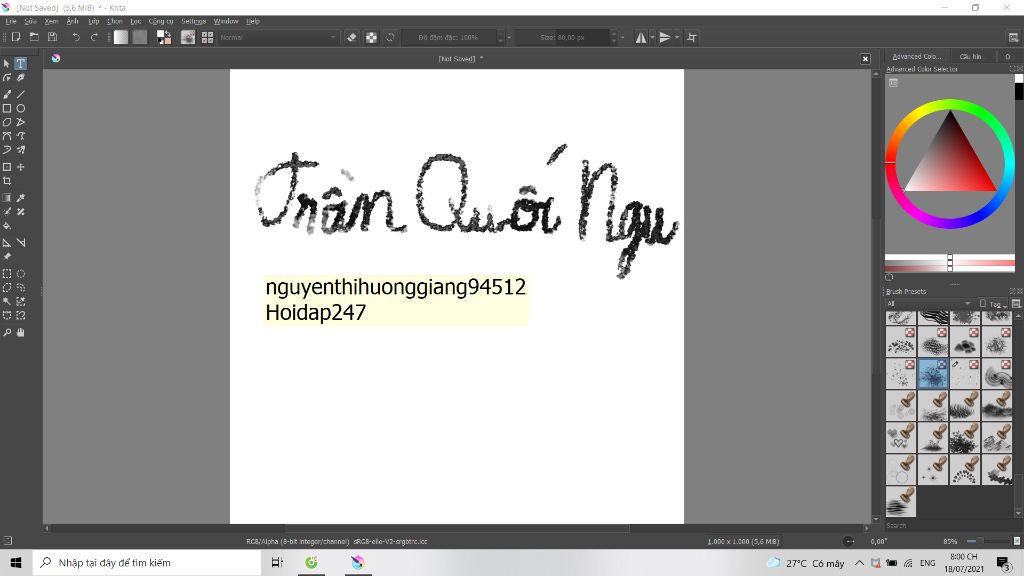Select the Move tool
1024x576 pixels.
click(21, 167)
